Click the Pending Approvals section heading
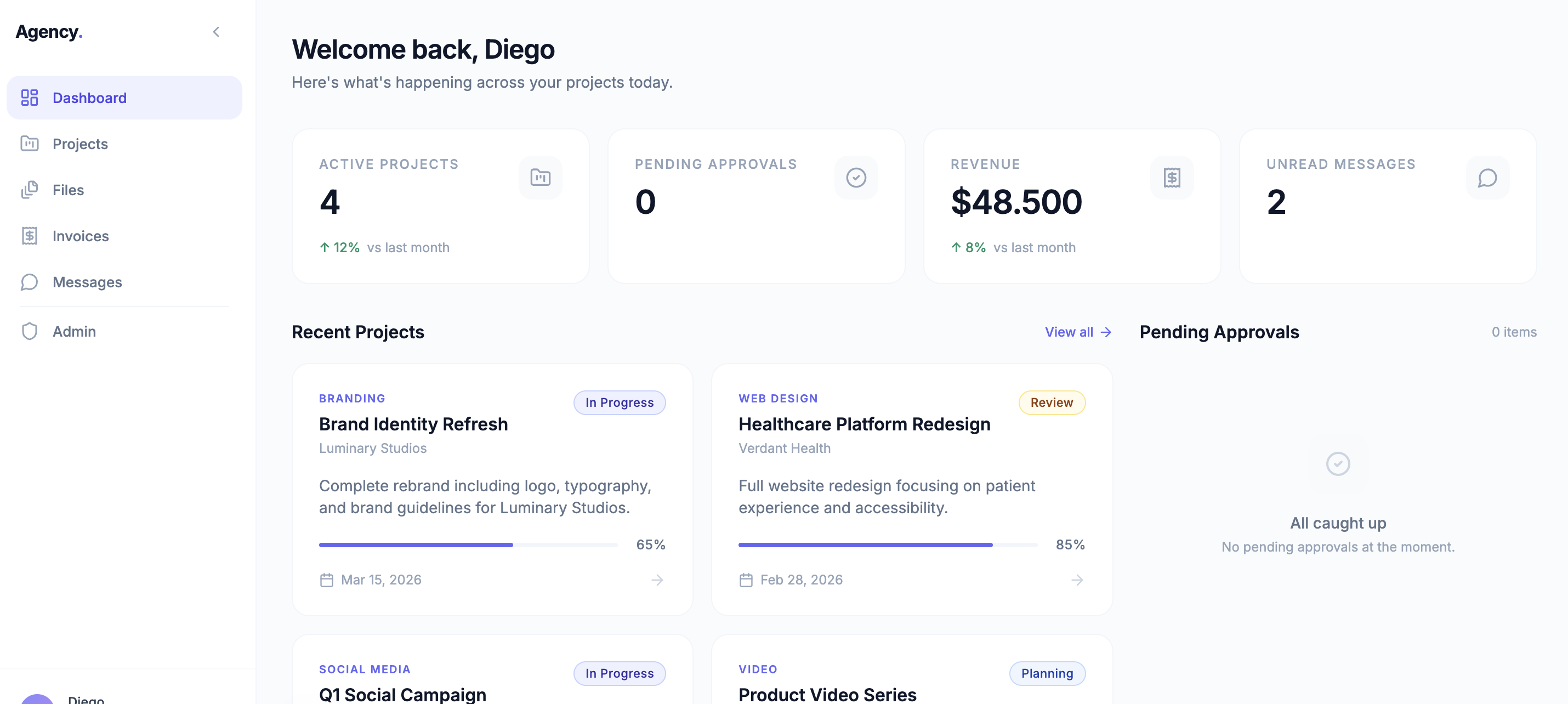 click(1219, 332)
